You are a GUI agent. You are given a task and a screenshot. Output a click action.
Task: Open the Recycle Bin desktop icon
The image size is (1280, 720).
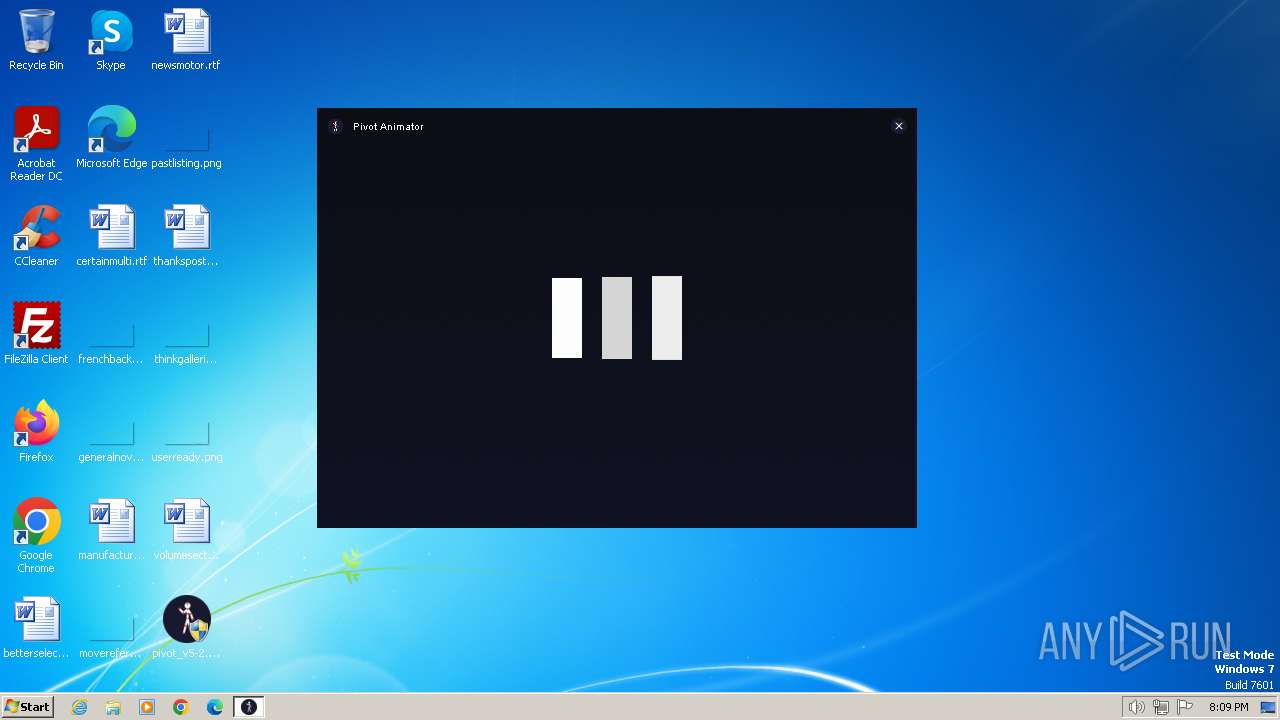click(36, 40)
